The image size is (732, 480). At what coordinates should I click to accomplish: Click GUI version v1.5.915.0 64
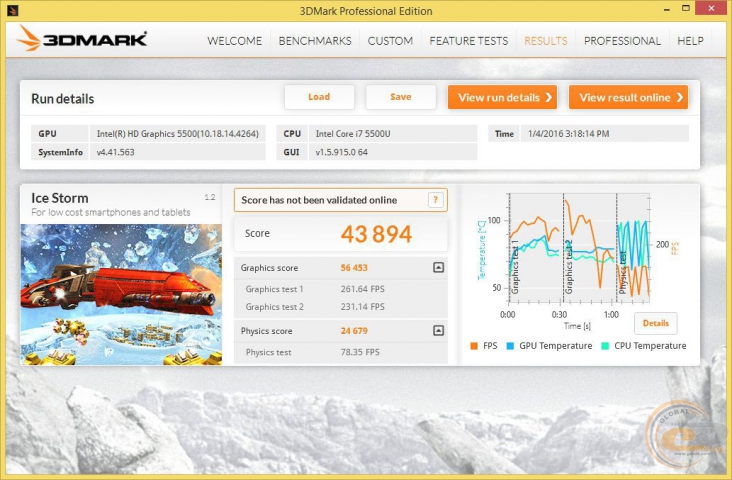click(393, 152)
